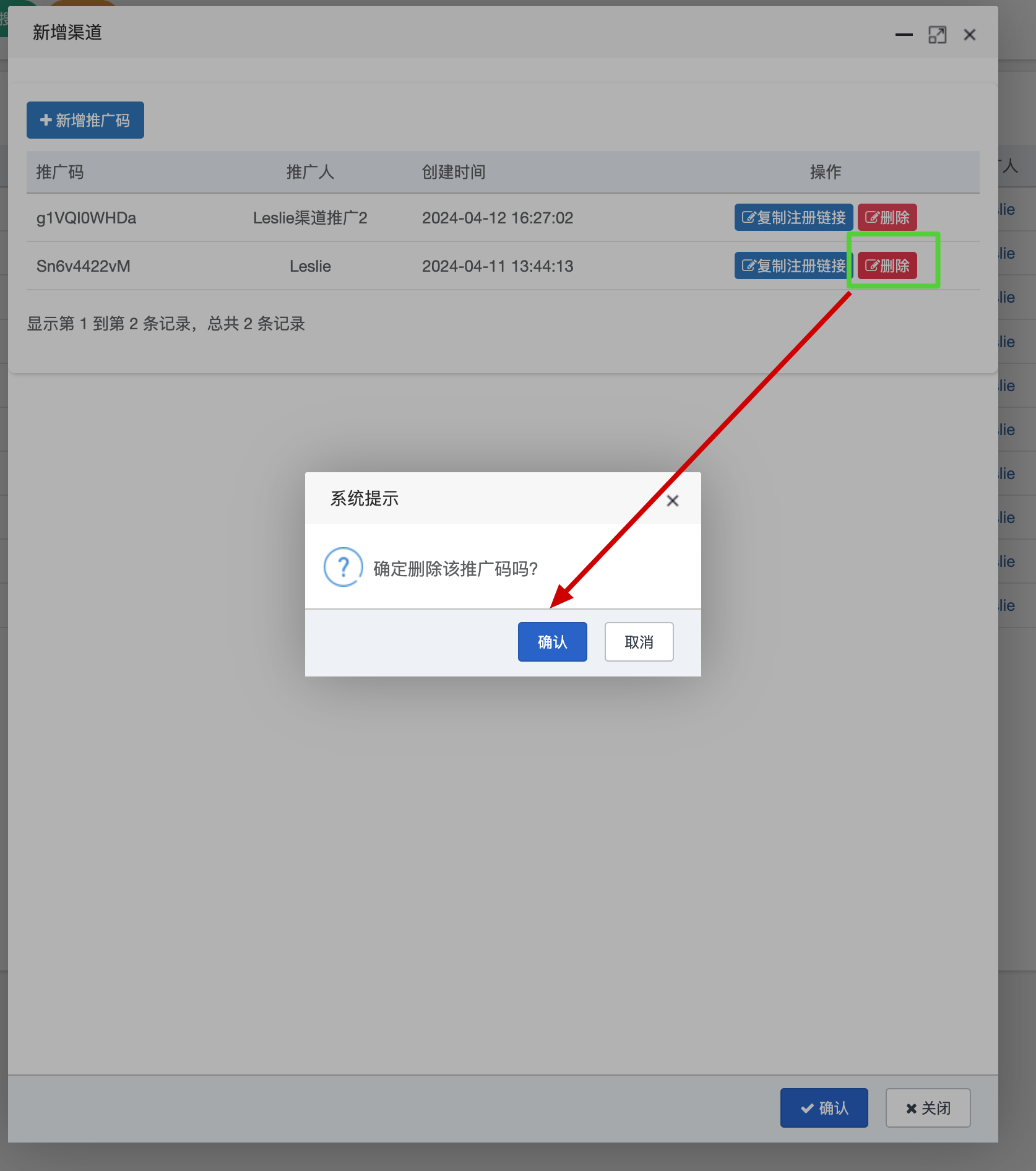The image size is (1036, 1171).
Task: Click the 推广人 column header
Action: click(x=310, y=172)
